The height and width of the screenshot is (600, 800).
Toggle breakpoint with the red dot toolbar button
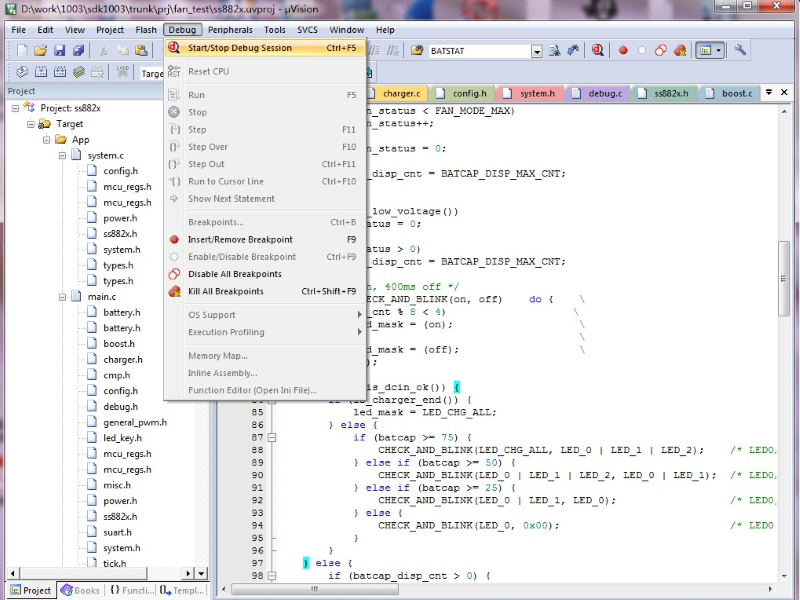coord(623,51)
